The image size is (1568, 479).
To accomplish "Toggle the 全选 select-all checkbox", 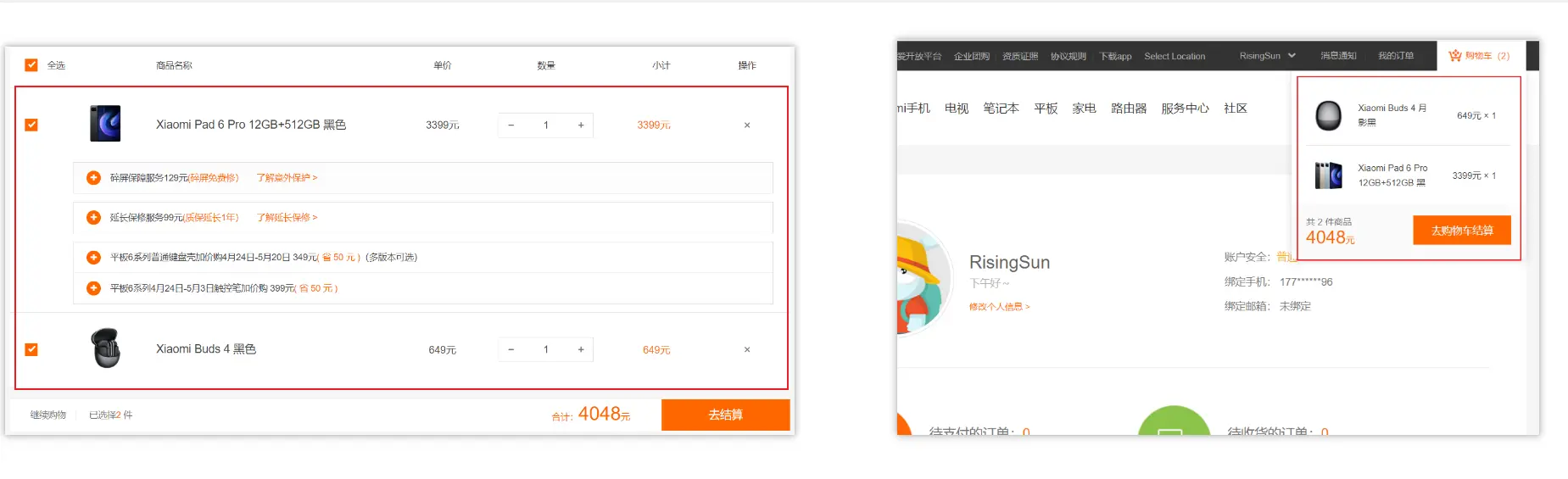I will point(31,65).
